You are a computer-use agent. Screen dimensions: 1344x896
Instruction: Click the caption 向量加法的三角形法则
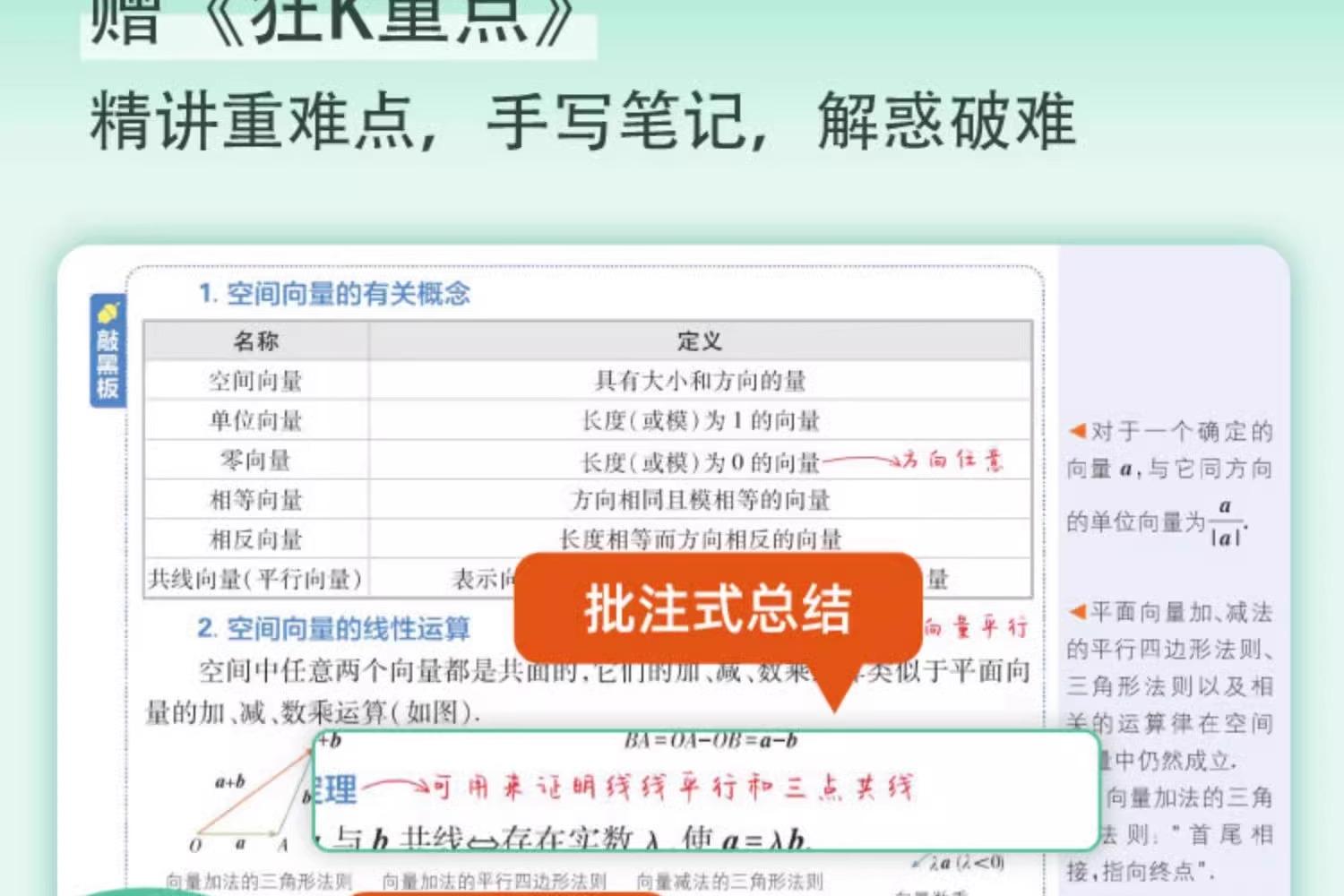point(259,882)
